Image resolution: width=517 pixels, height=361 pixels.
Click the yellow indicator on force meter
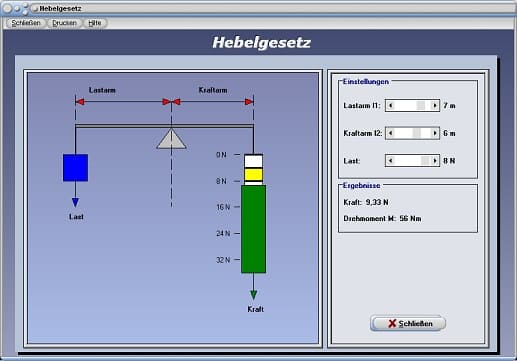tap(254, 175)
